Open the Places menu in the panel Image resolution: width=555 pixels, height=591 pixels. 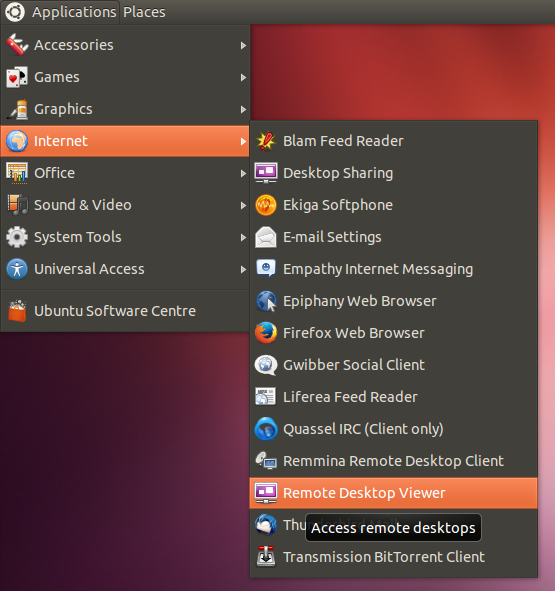click(x=144, y=12)
